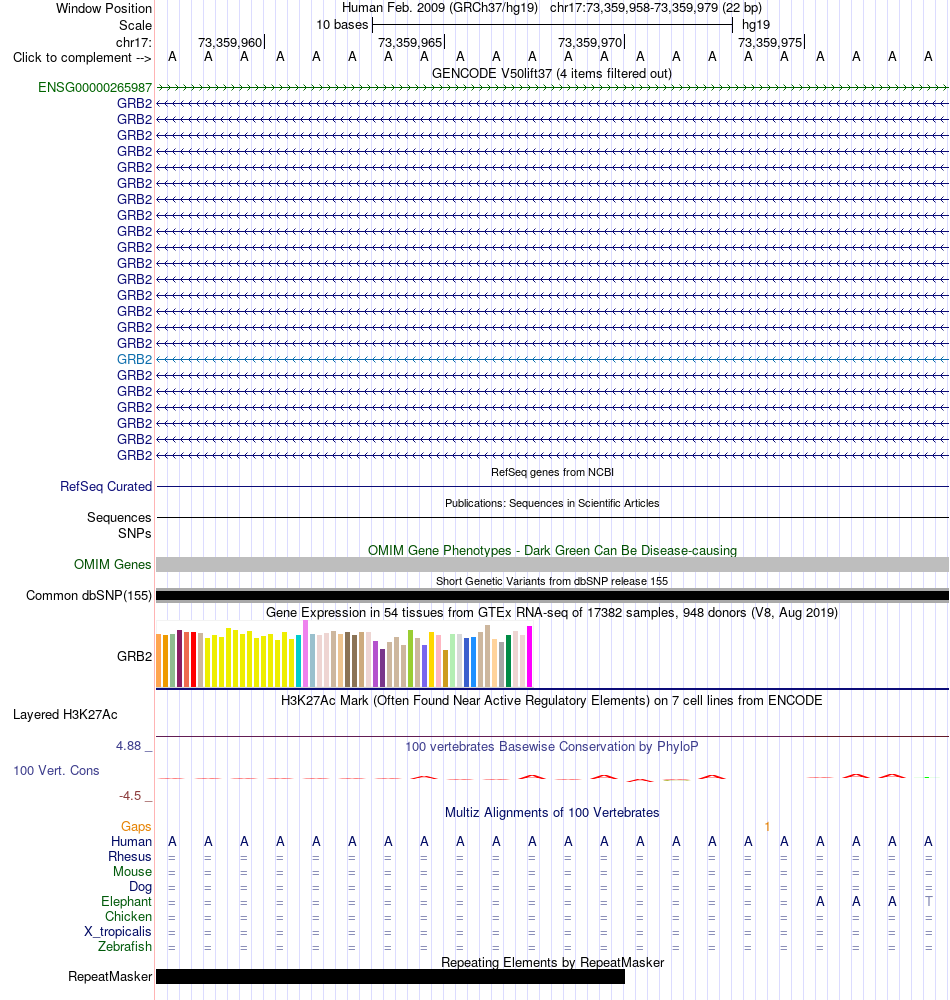Click the 100 Vert. Cons track label
This screenshot has height=1000, width=950.
(x=56, y=770)
